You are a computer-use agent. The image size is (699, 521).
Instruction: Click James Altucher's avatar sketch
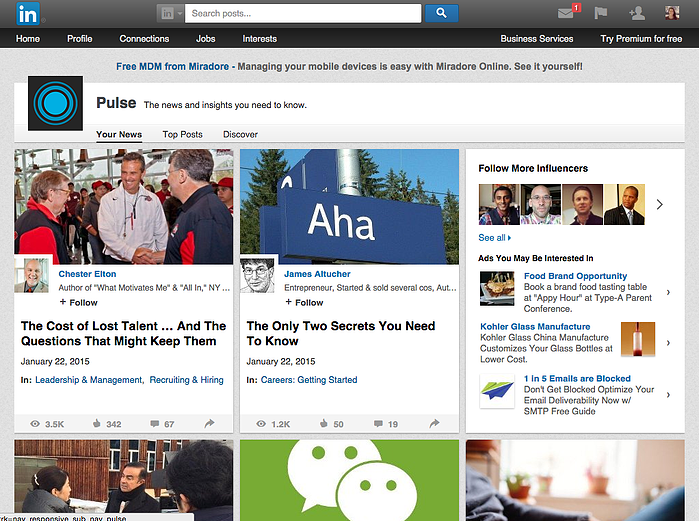258,275
